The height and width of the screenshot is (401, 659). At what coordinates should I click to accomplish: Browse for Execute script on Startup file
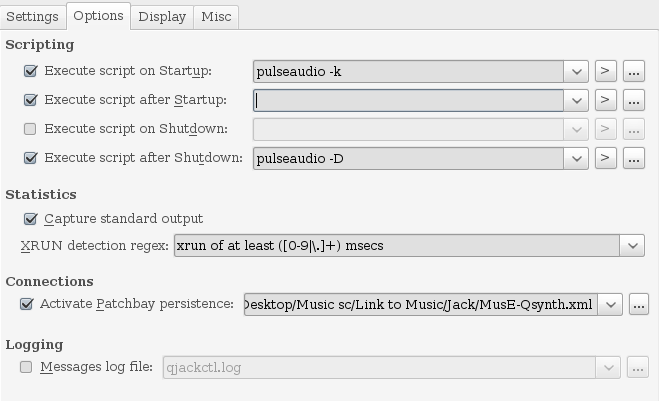coord(633,71)
